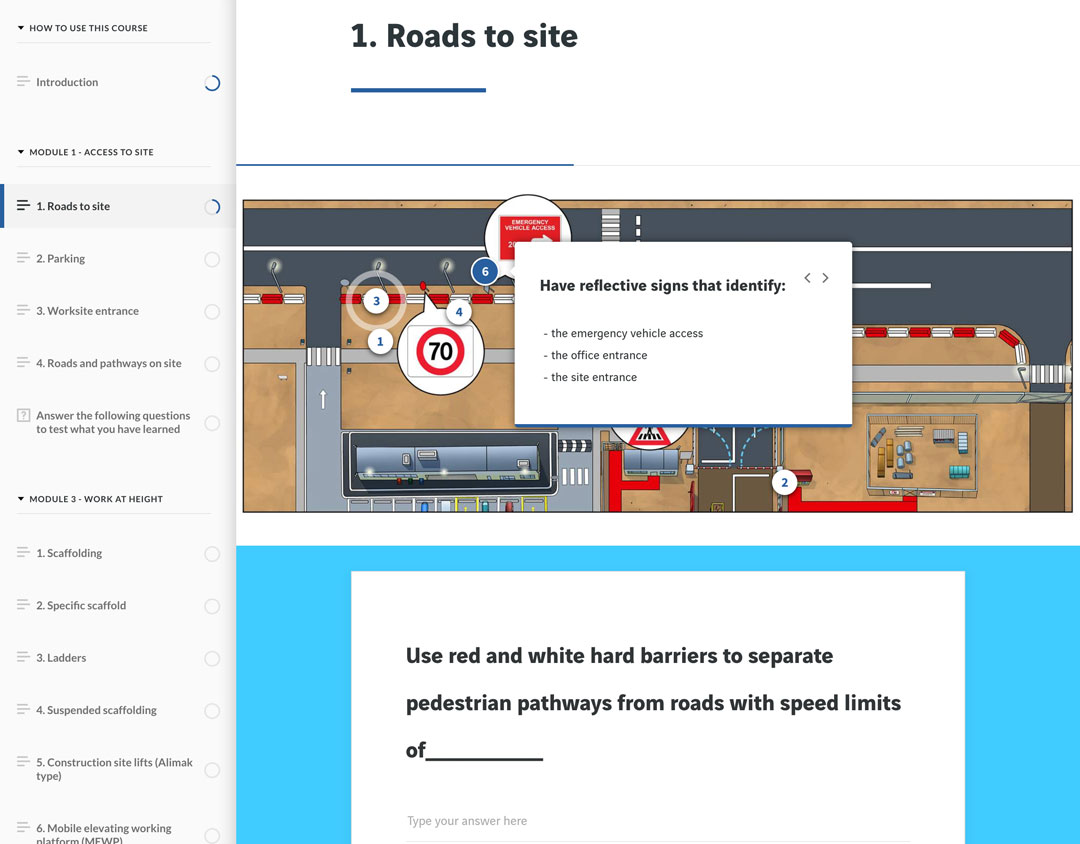The image size is (1080, 844).
Task: Click the lines icon beside 2. Specific scaffold
Action: 23,604
